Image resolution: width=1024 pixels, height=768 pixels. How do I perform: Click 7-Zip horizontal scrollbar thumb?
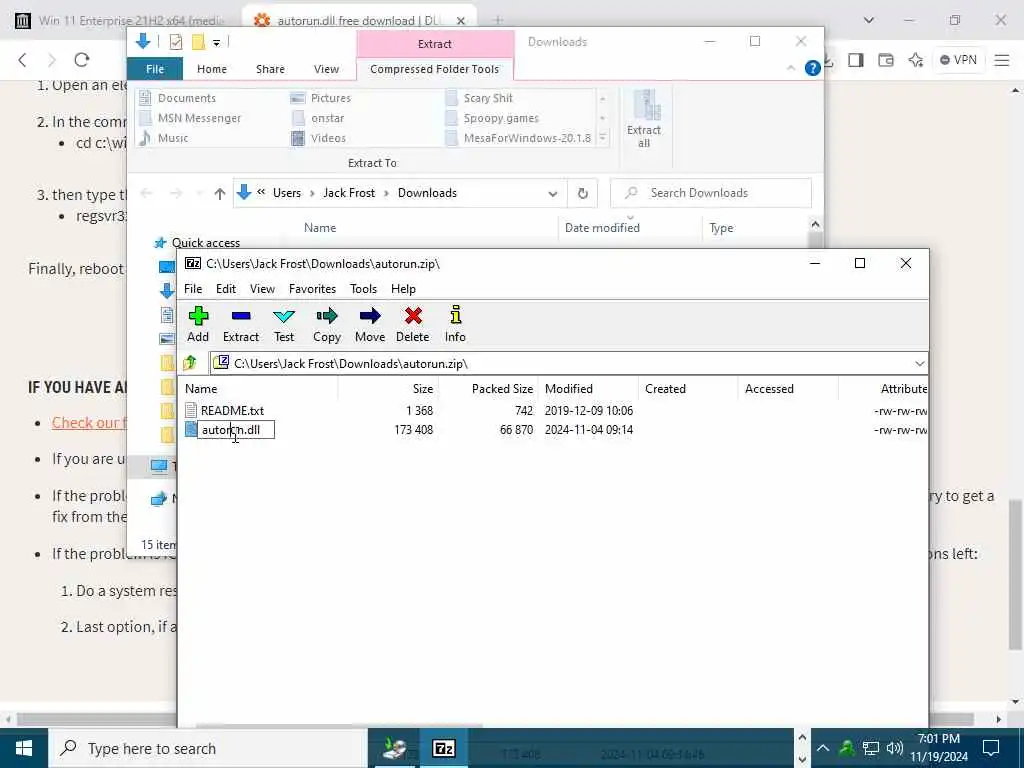click(339, 725)
